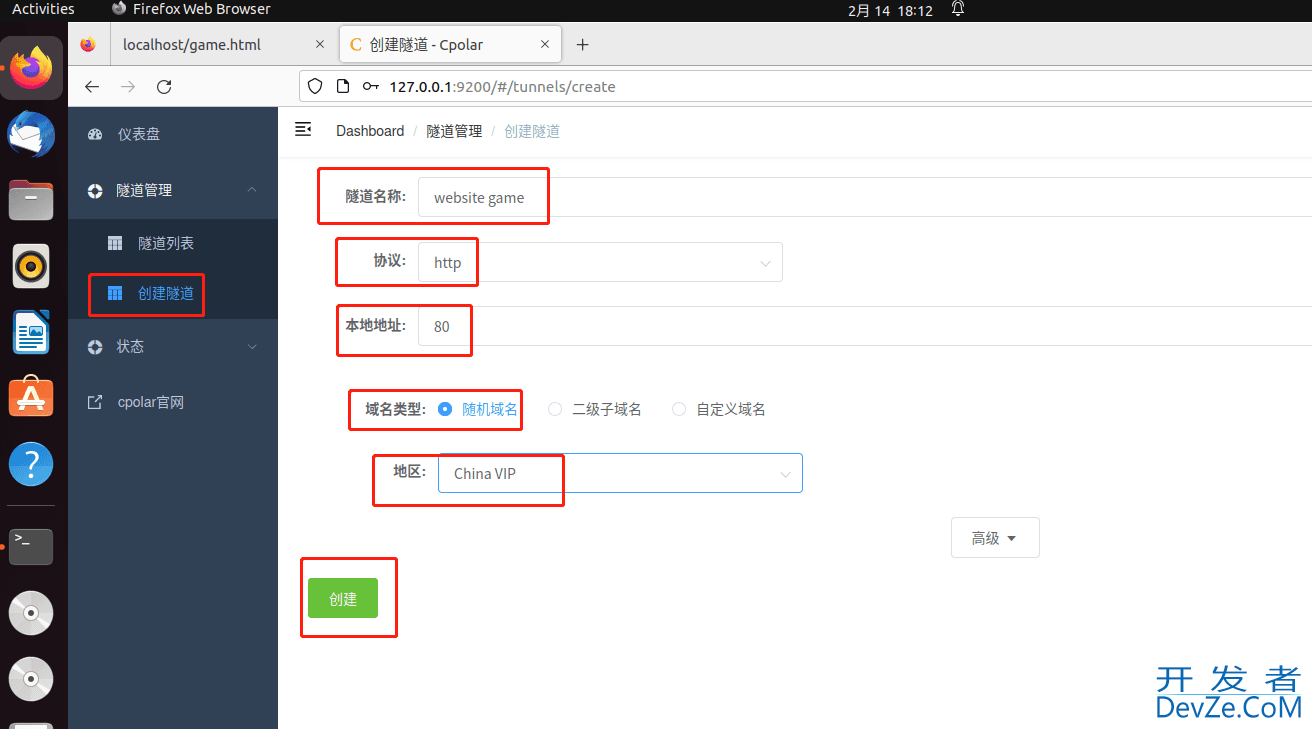Open the clock showing 2月 14 18:12

tap(890, 10)
